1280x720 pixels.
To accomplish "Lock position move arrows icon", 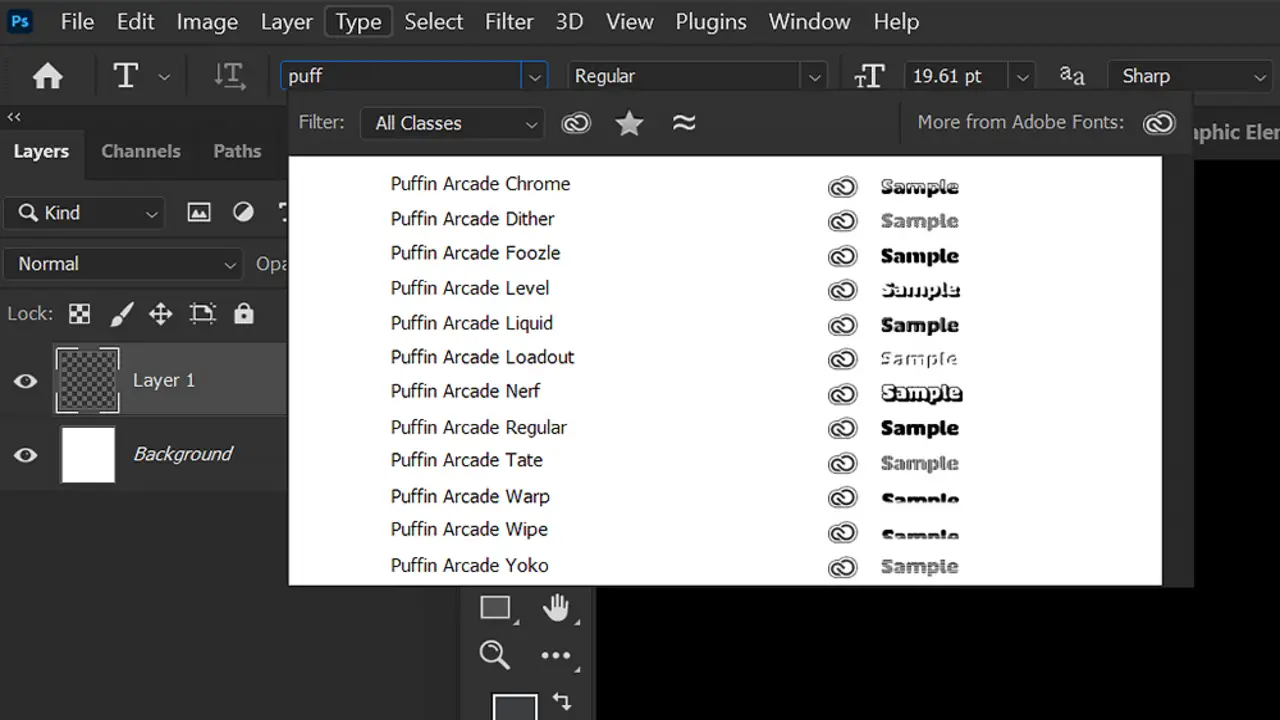I will pyautogui.click(x=161, y=314).
